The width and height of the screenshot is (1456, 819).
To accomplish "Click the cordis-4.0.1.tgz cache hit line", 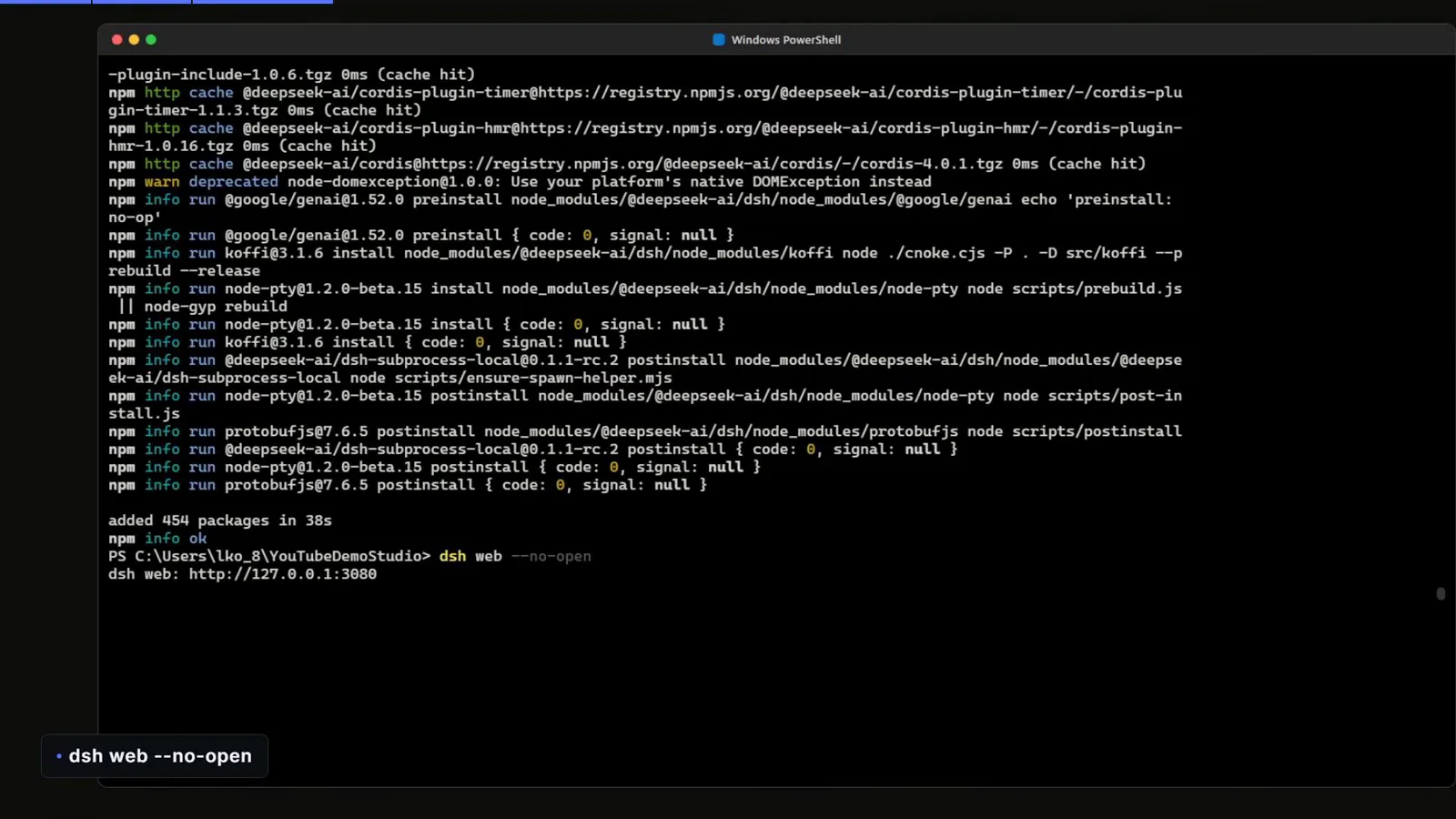I will point(627,164).
